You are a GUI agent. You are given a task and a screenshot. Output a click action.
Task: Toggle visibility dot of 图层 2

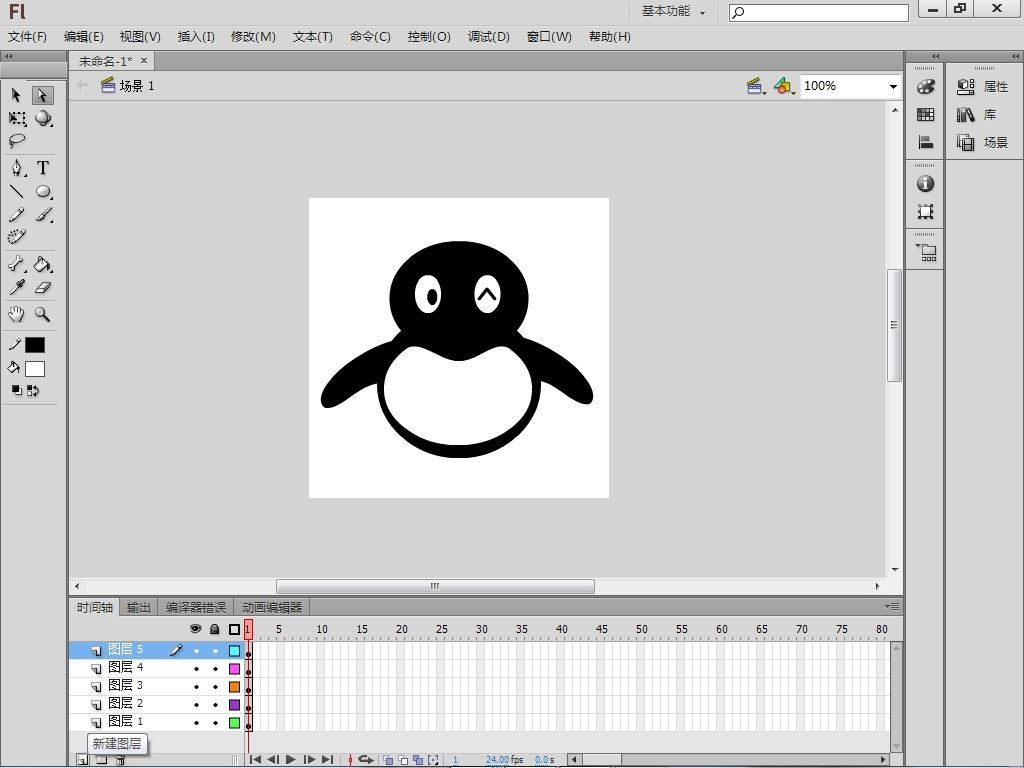pos(196,705)
